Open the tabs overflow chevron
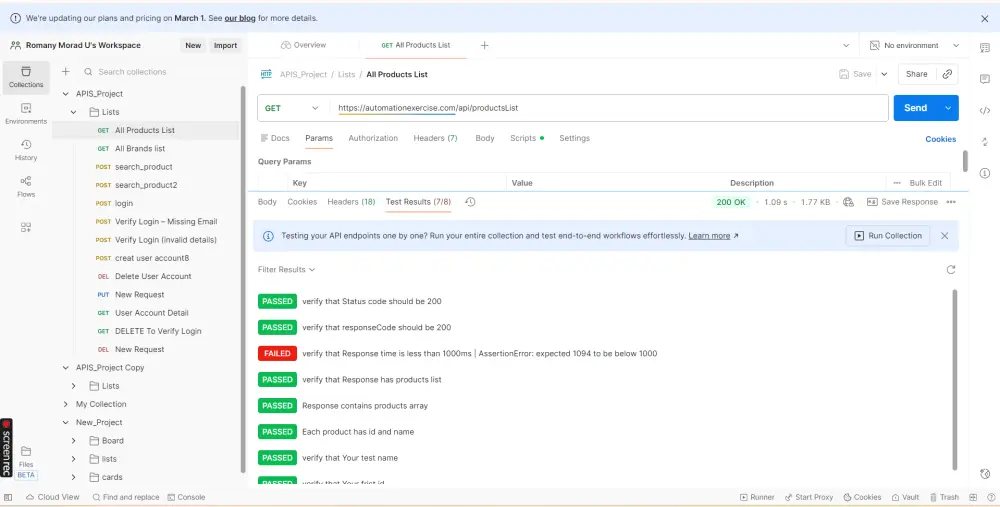The width and height of the screenshot is (1000, 507). click(846, 45)
